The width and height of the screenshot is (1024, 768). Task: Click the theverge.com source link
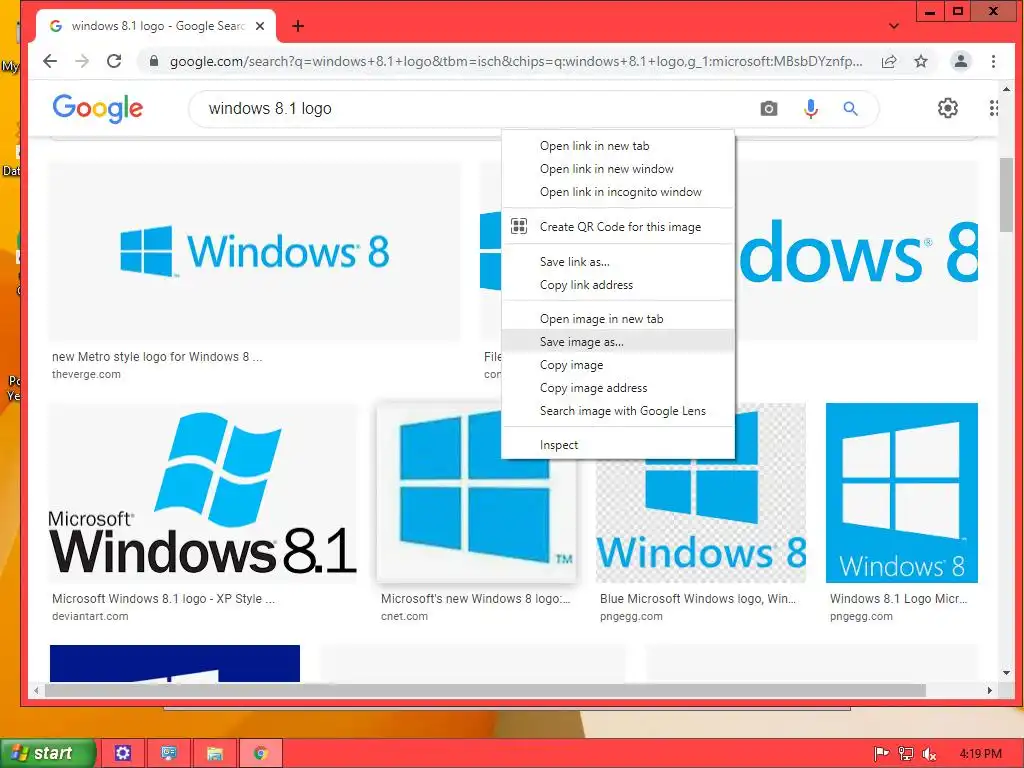[x=86, y=375]
